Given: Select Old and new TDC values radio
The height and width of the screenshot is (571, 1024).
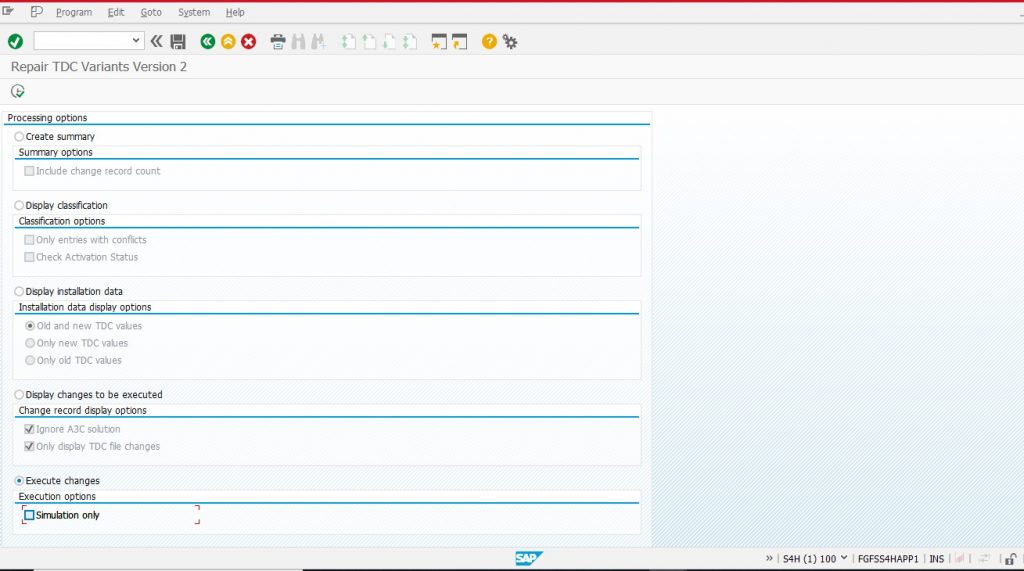Looking at the screenshot, I should coord(30,326).
